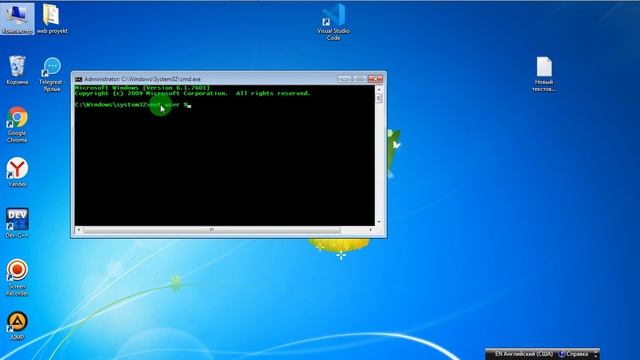The image size is (640, 360).
Task: Maximize the cmd.exe window
Action: pos(359,79)
